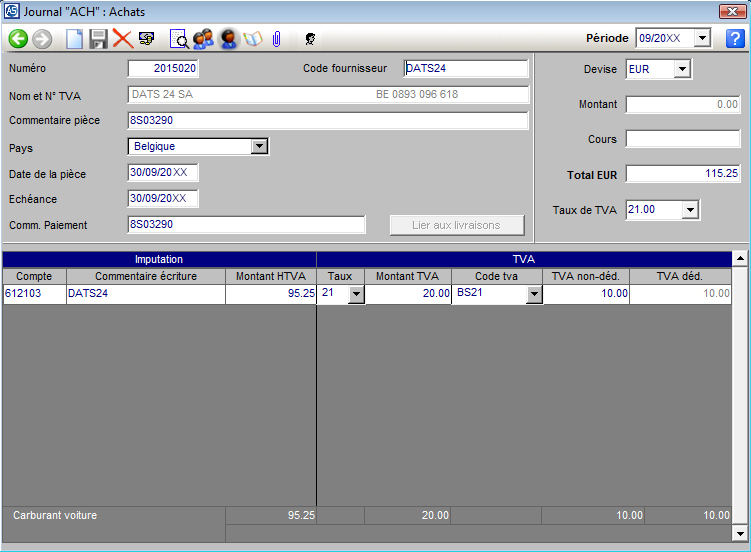Expand the Devise currency dropdown

(x=682, y=70)
